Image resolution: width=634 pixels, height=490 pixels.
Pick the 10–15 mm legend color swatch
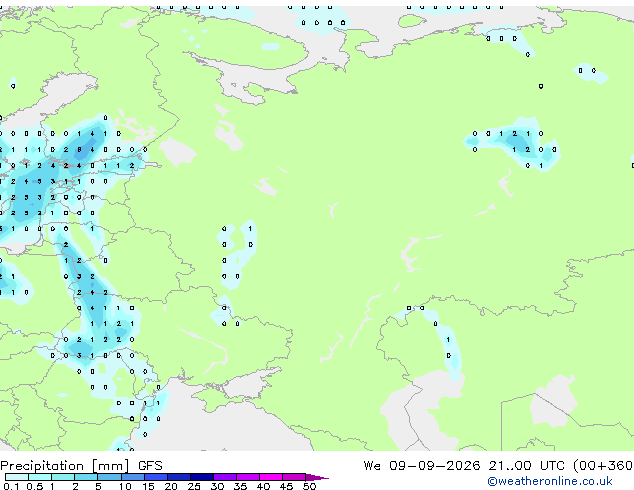132,477
